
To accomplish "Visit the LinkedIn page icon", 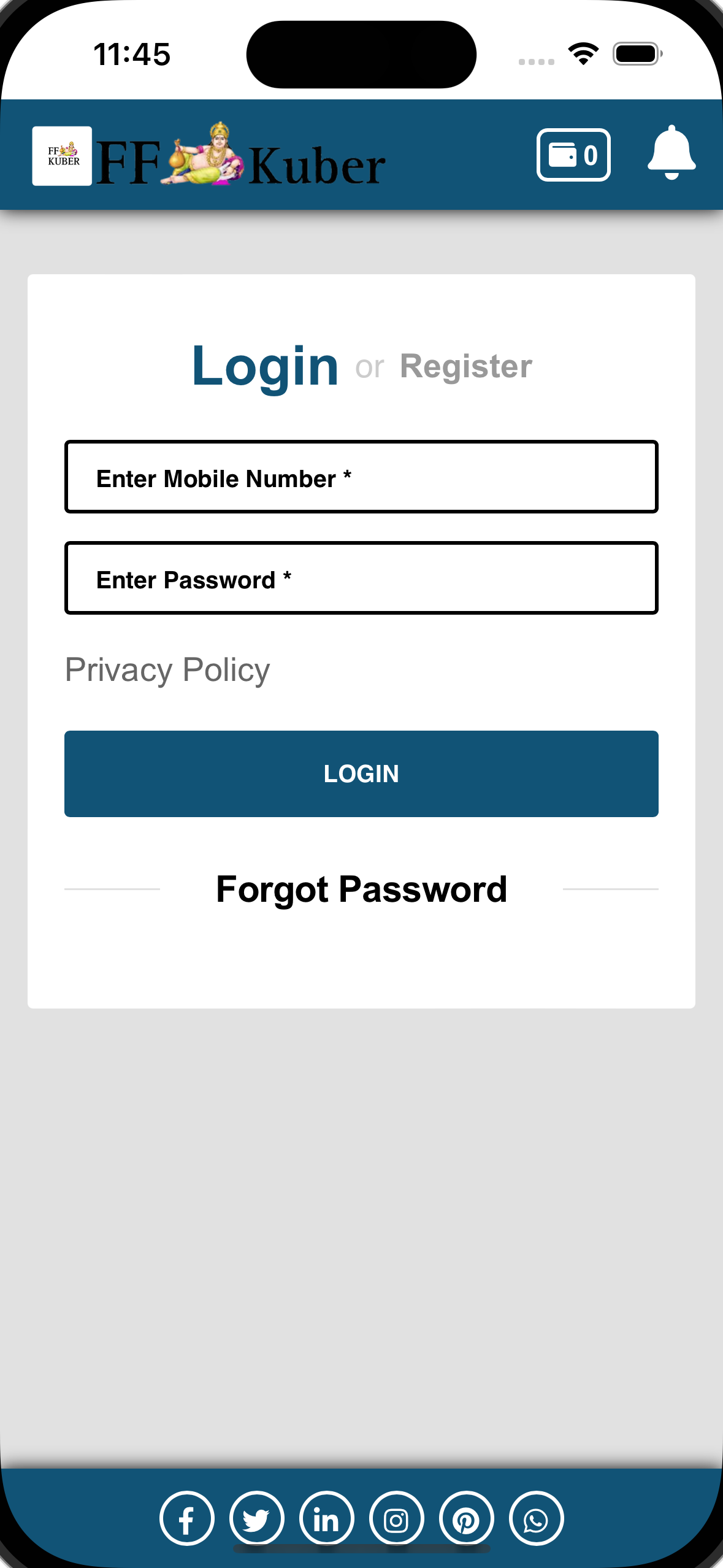I will (327, 1519).
